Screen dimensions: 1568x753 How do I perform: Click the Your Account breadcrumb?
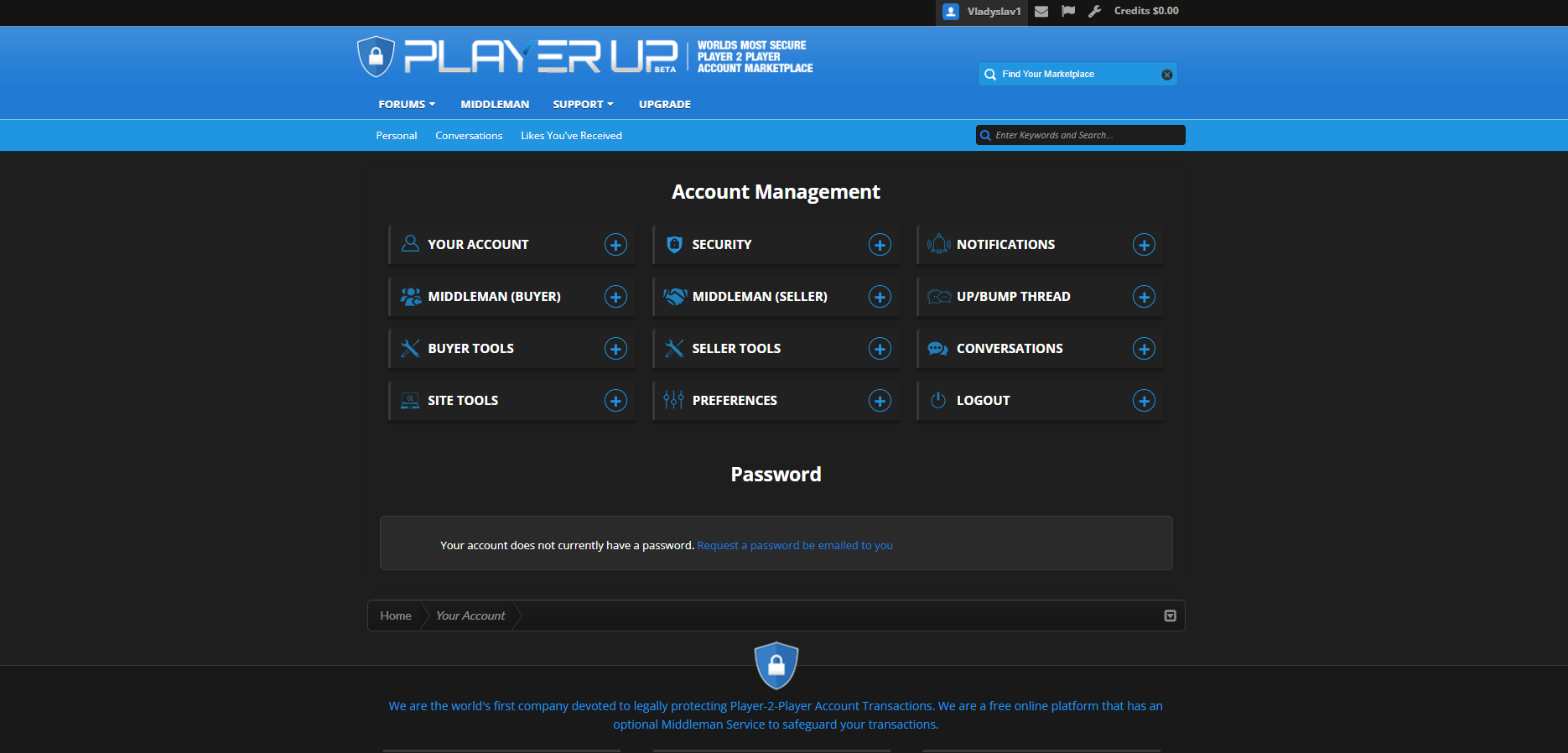pyautogui.click(x=470, y=615)
